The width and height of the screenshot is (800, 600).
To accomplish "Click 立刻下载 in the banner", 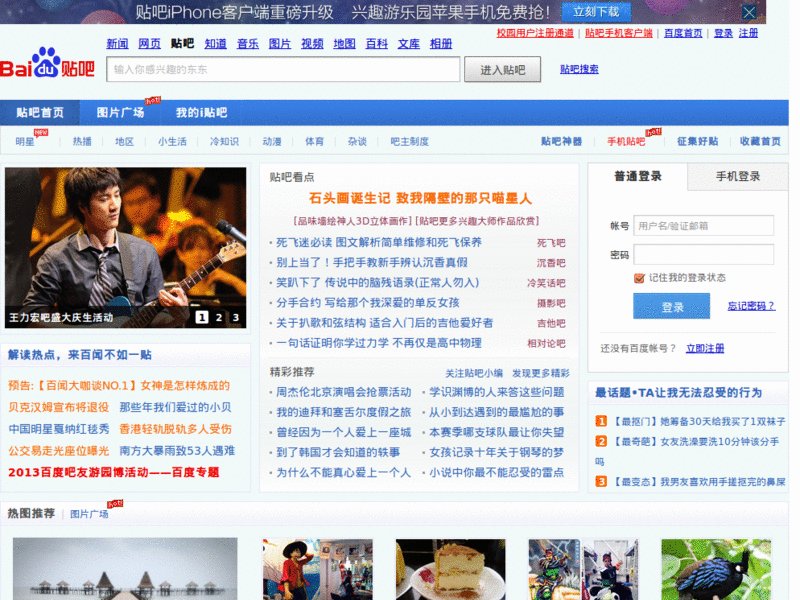I will 596,12.
